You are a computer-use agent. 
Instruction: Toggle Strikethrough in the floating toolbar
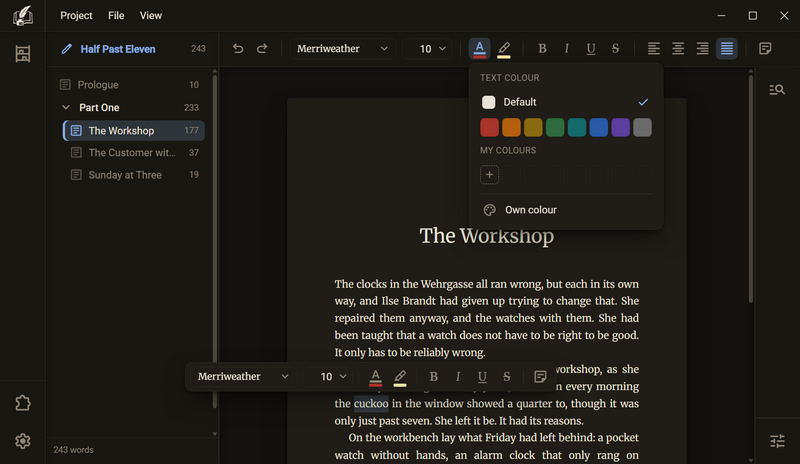[x=507, y=377]
